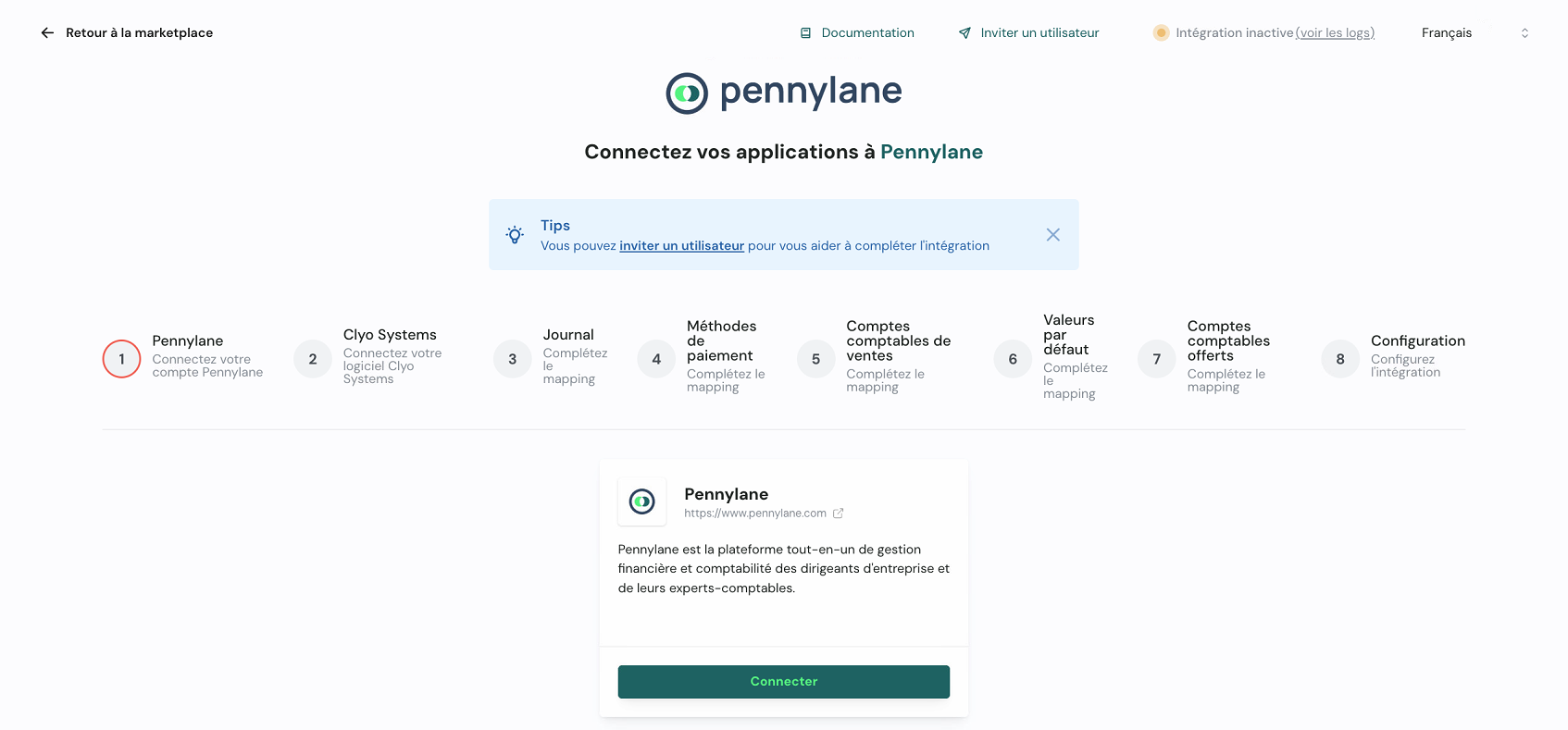Open step 5 Comptes comptables de ventes
Screen dimensions: 1568x730
[x=815, y=359]
